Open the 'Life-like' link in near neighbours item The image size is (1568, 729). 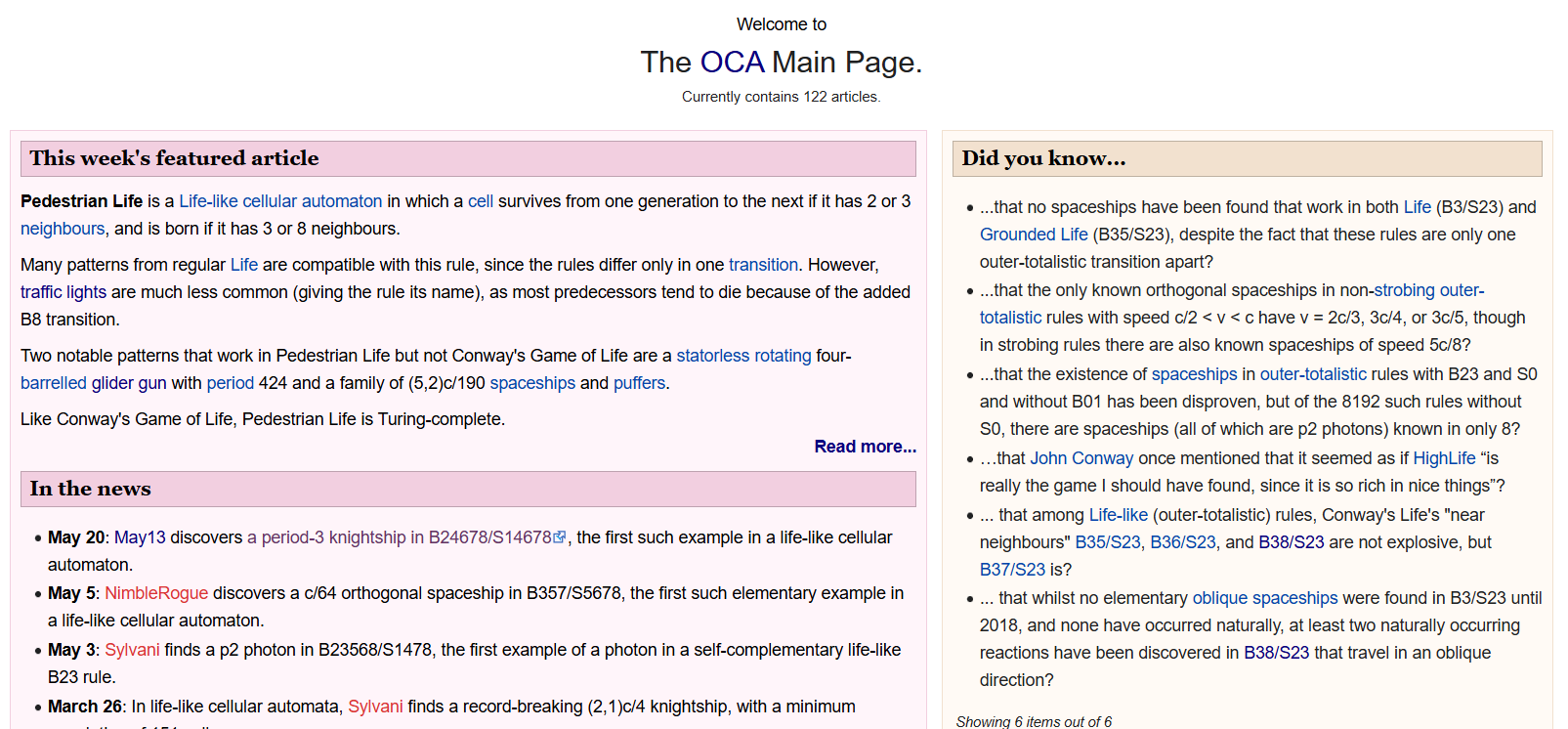tap(1118, 515)
